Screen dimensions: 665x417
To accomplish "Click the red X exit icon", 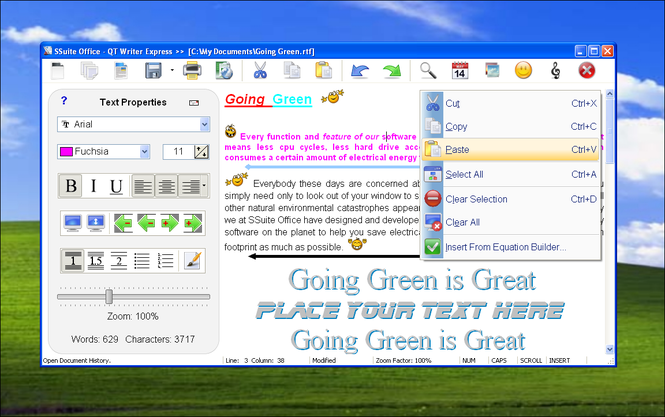I will coord(587,70).
